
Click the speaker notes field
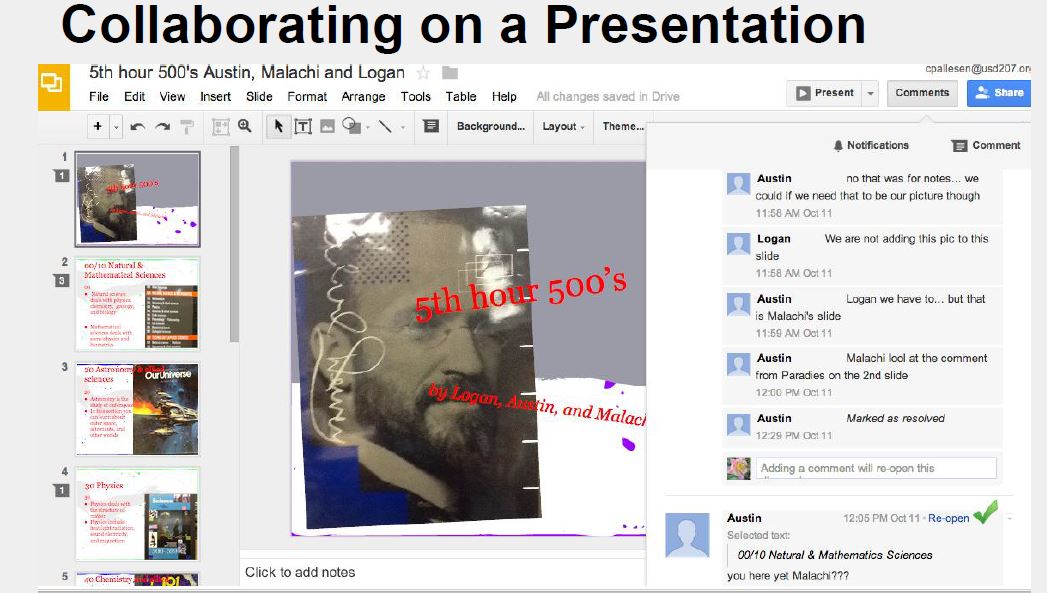pos(442,572)
